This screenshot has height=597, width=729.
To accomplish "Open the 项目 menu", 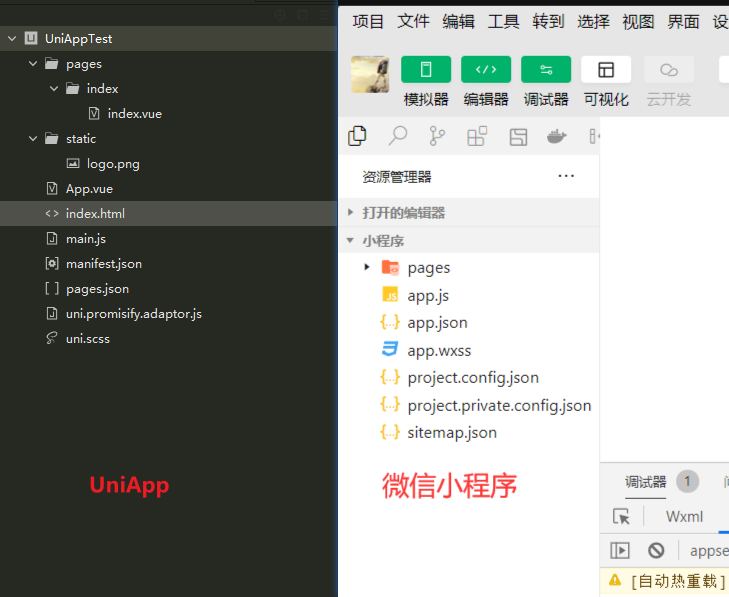I will (368, 21).
